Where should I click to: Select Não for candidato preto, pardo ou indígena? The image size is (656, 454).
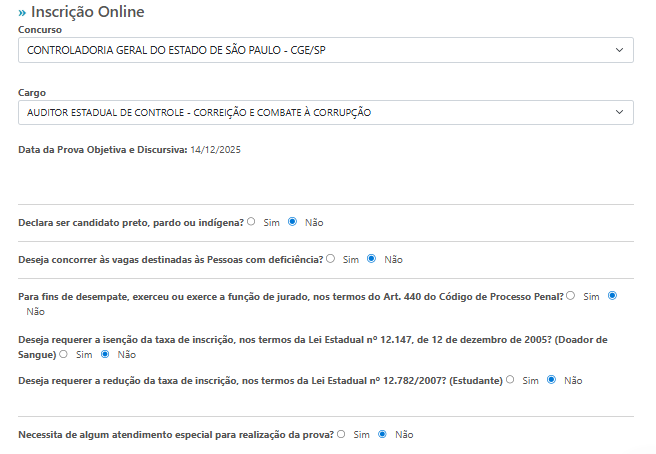coord(292,222)
